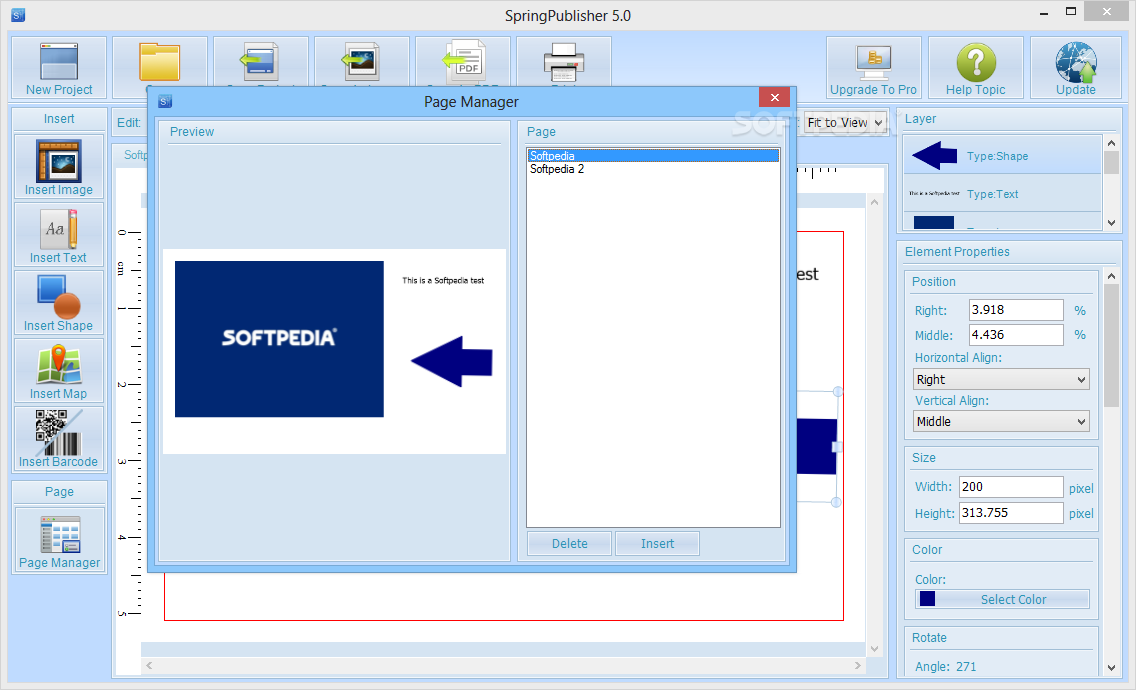
Task: Click Element Properties scroll-down arrow
Action: click(1111, 668)
